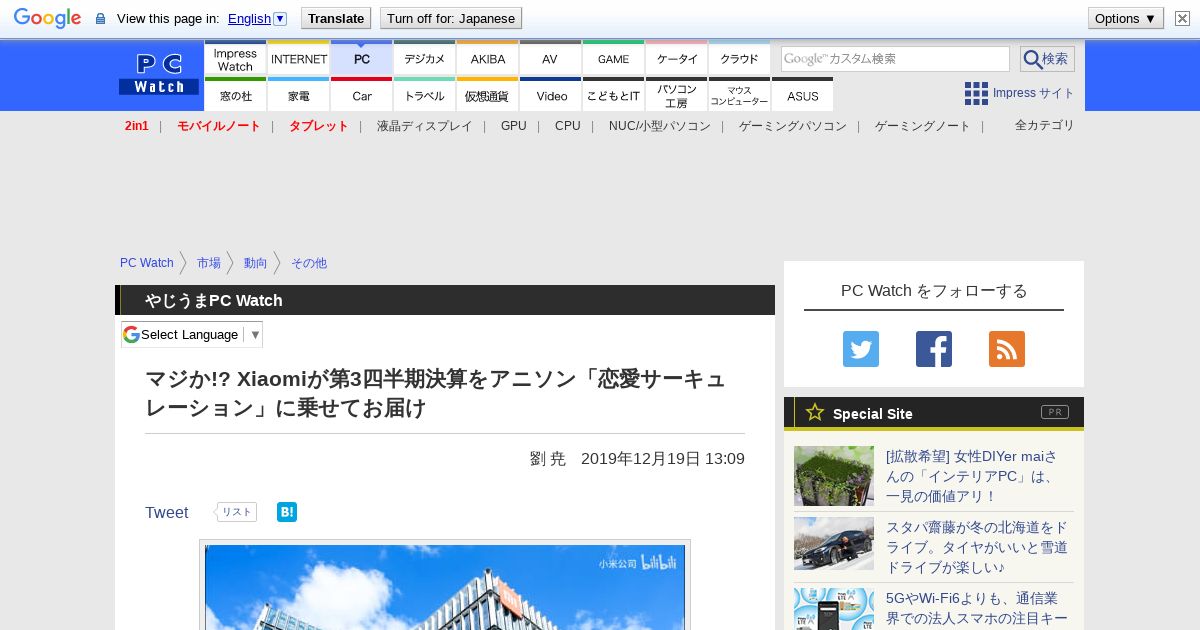1200x630 pixels.
Task: Click the その他 breadcrumb link
Action: 309,263
